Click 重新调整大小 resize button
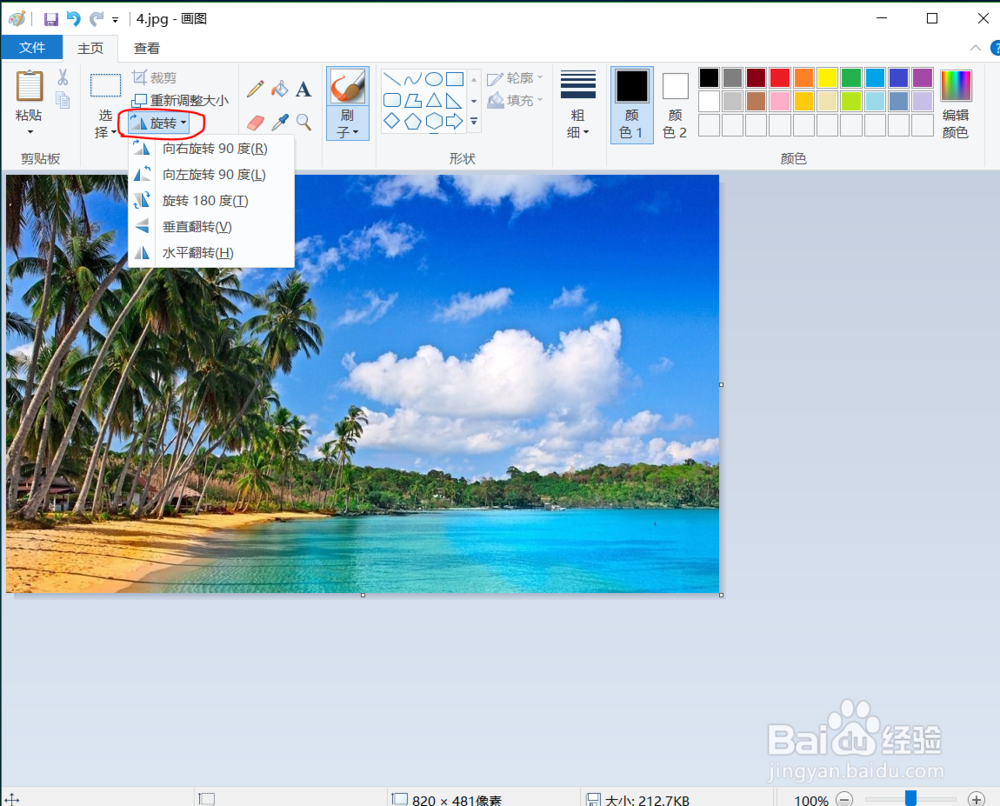1000x806 pixels. [180, 100]
